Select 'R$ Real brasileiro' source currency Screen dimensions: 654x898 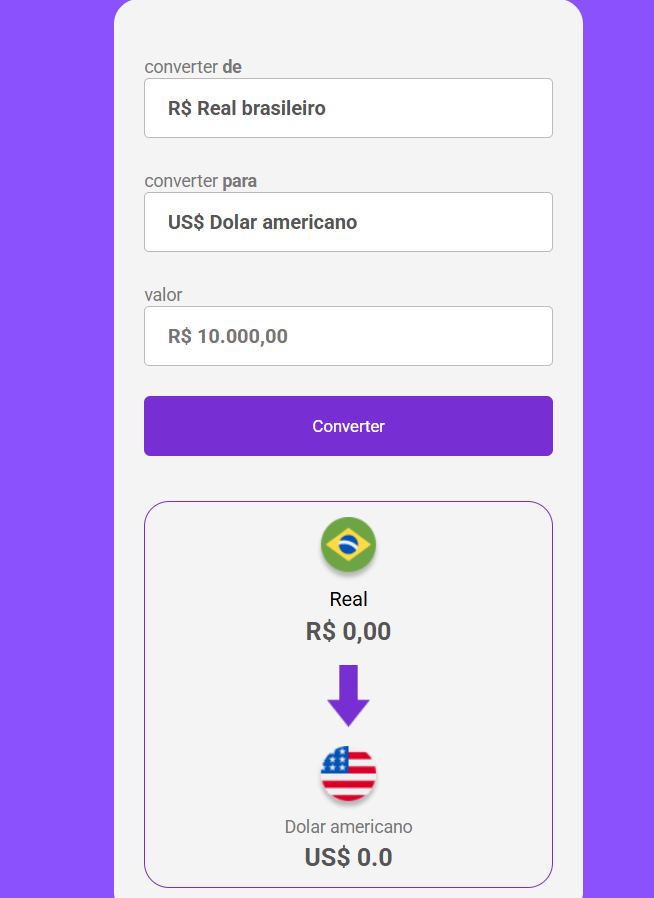point(348,108)
